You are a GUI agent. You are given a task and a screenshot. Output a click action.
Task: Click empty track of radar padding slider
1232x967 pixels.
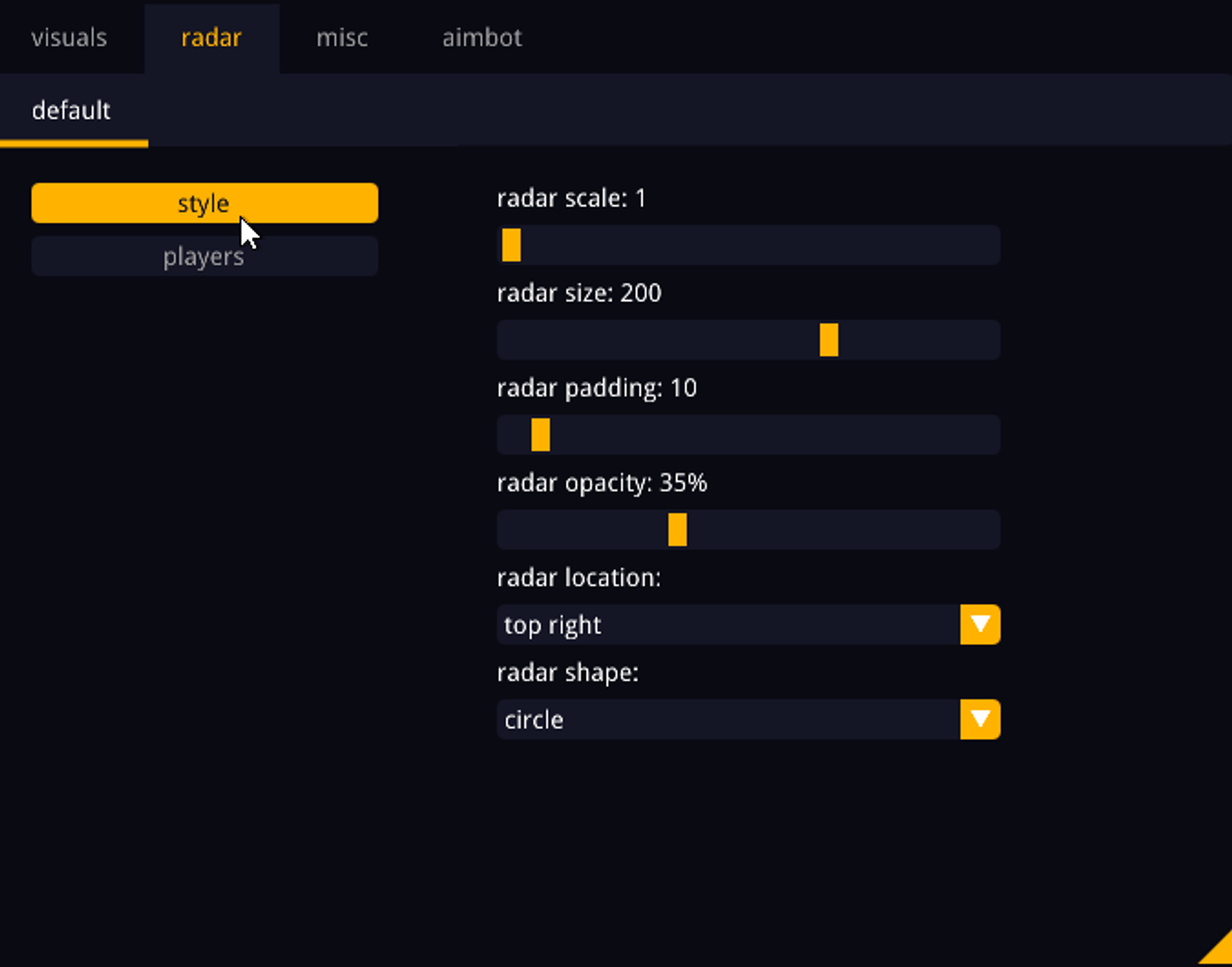(770, 435)
